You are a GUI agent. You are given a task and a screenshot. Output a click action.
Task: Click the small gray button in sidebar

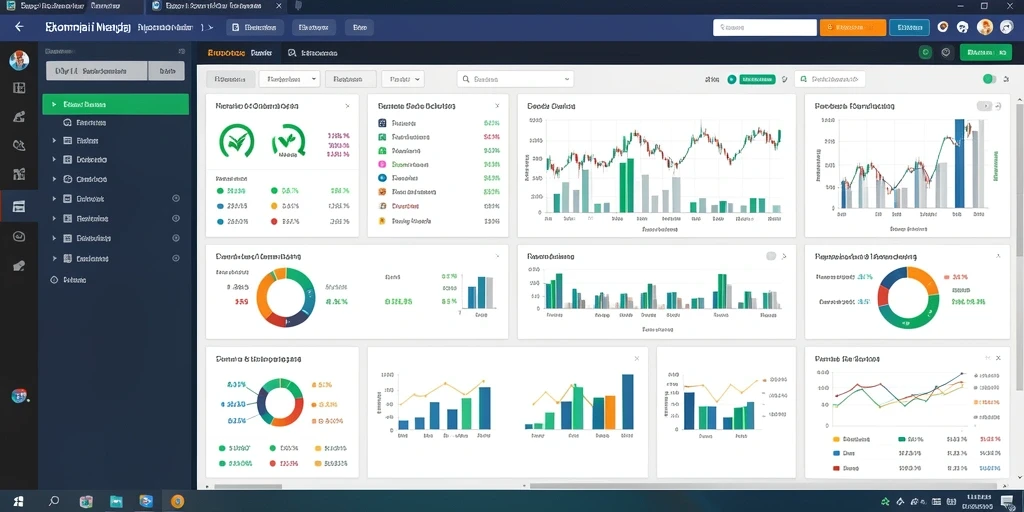coord(167,71)
